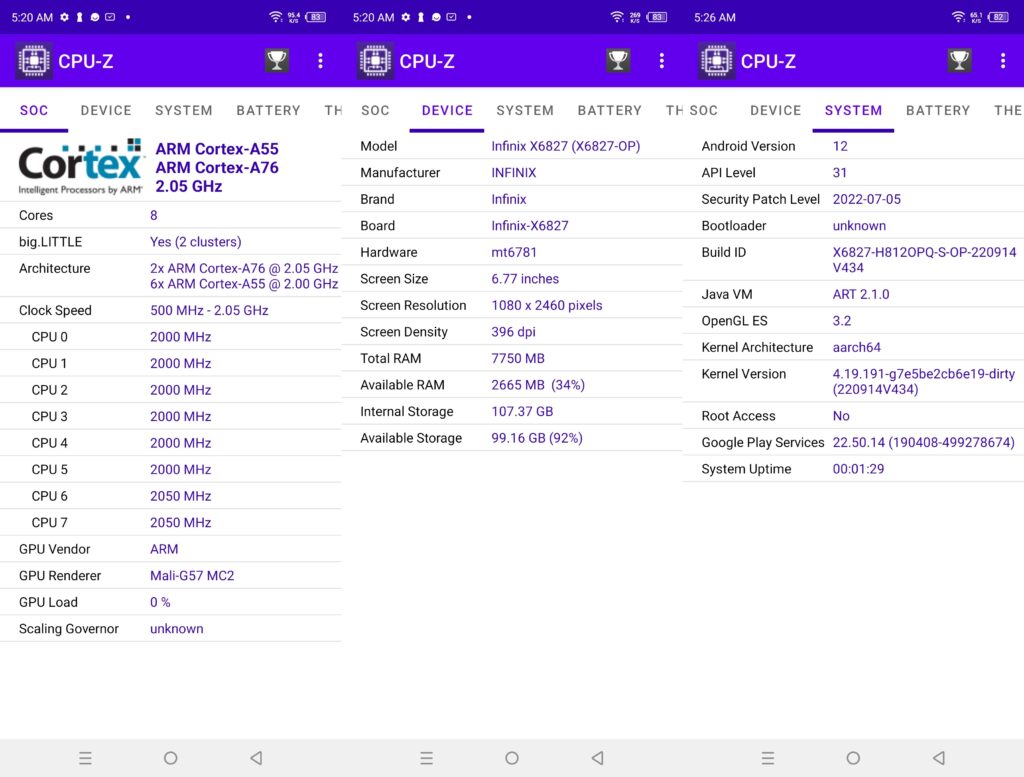Tap home circle button in middle screen
This screenshot has width=1024, height=777.
(512, 758)
